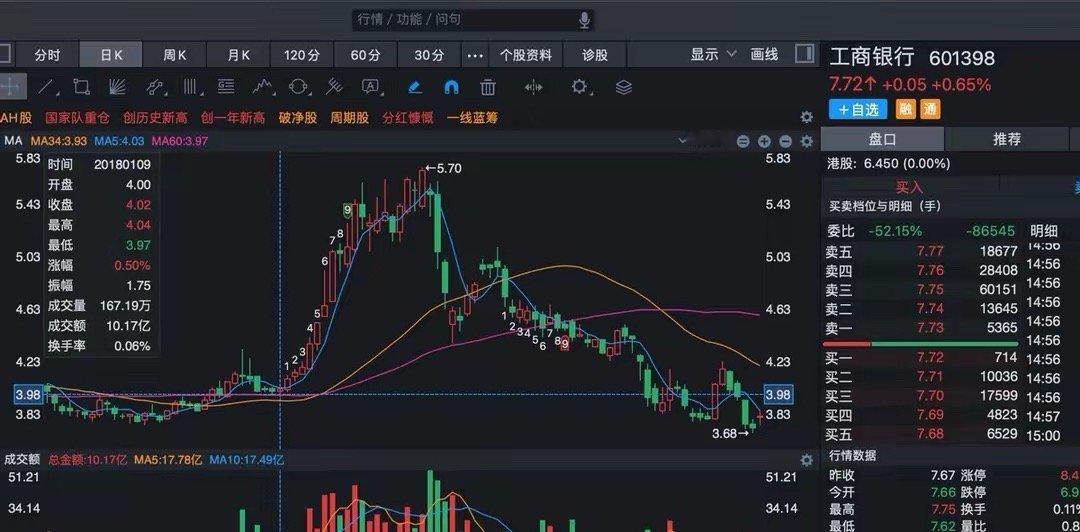Switch to the 推荐 recommendations tab

click(x=1007, y=139)
